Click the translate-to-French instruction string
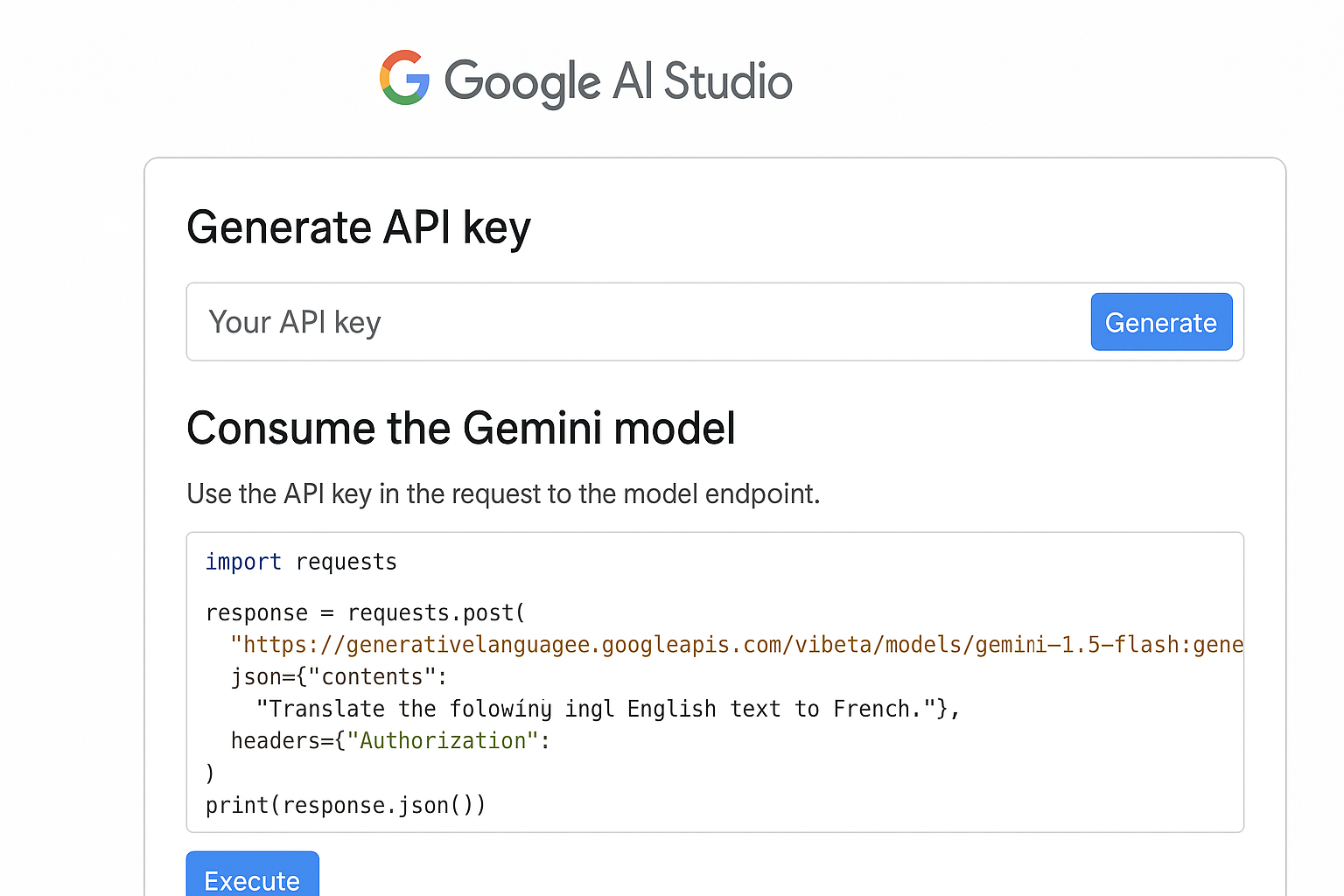Image resolution: width=1344 pixels, height=896 pixels. click(607, 709)
